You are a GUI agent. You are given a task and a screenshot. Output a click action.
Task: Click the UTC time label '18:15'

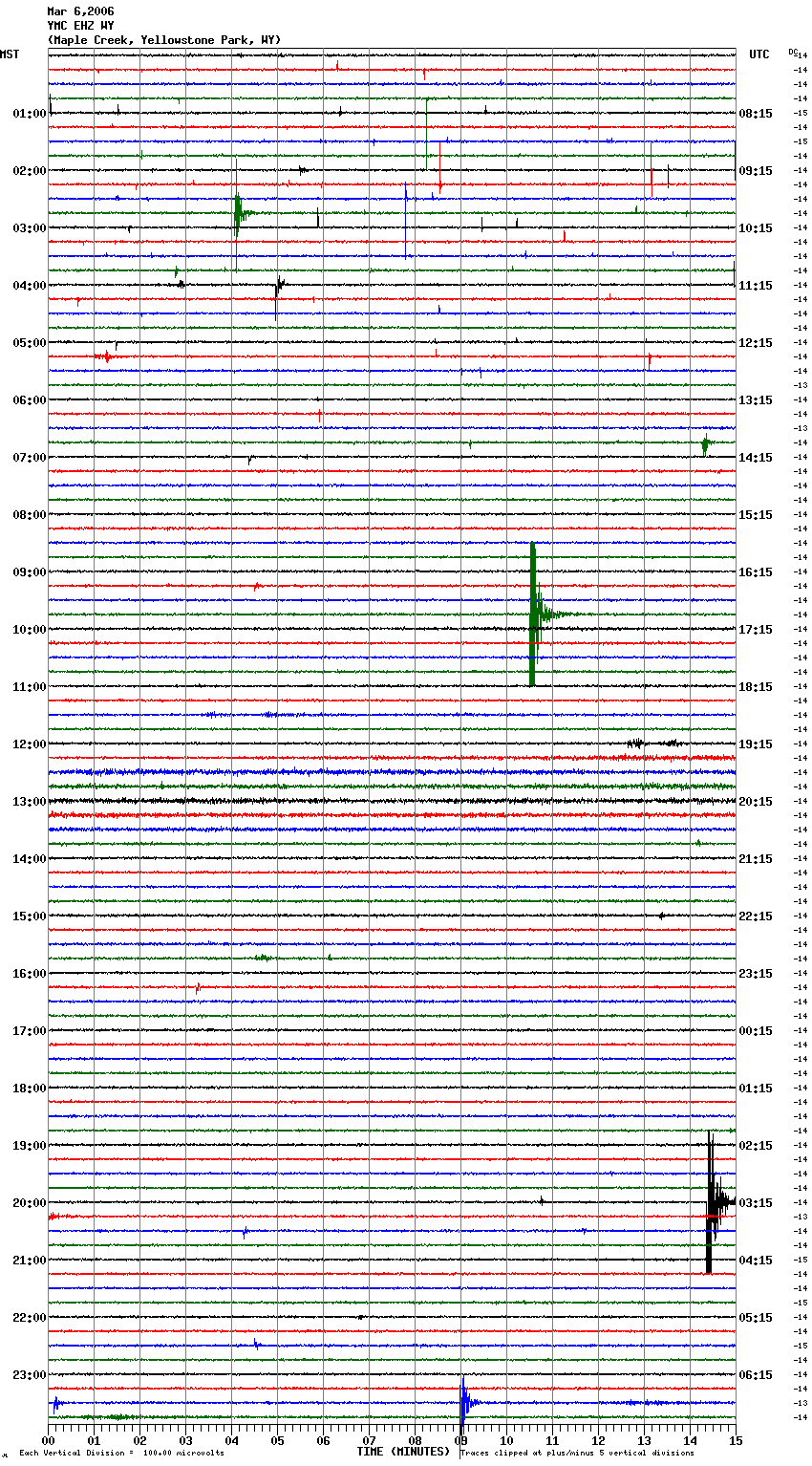756,687
